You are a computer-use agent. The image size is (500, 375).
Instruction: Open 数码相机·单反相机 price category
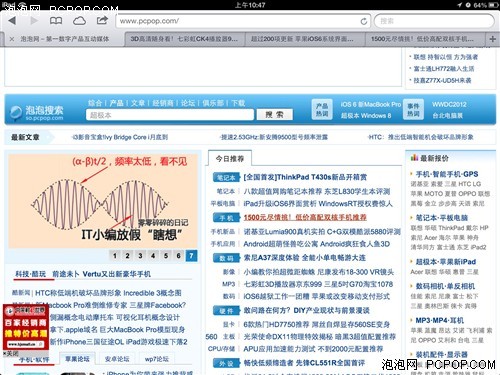(x=445, y=286)
